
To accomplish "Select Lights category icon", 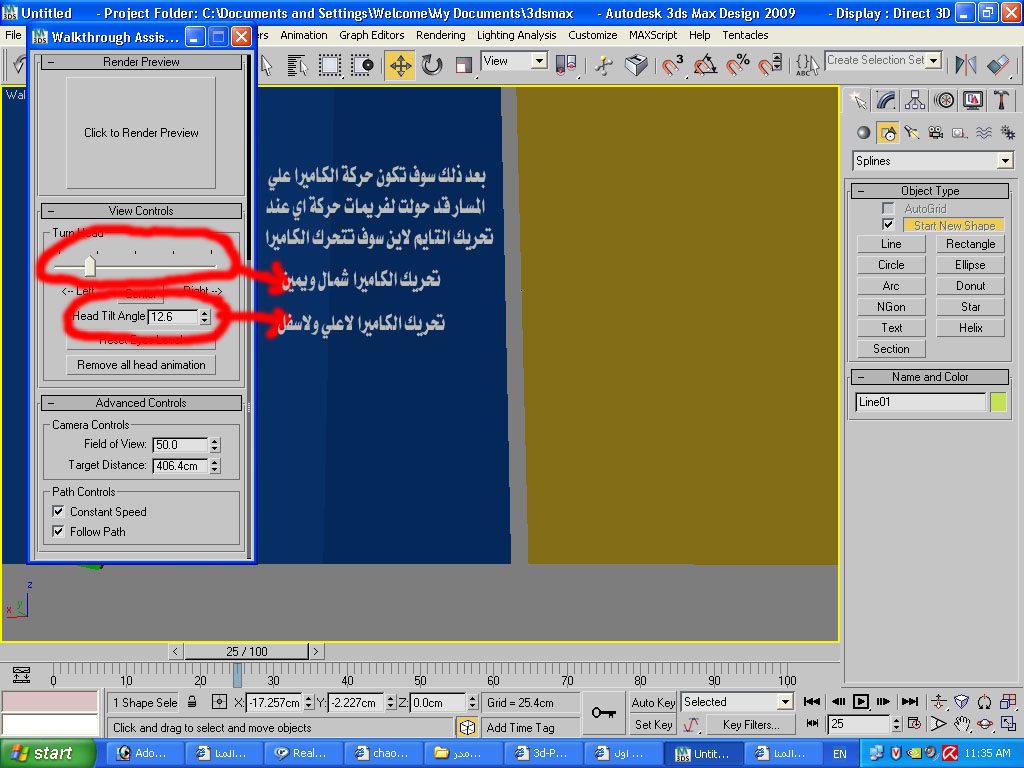I will point(912,133).
